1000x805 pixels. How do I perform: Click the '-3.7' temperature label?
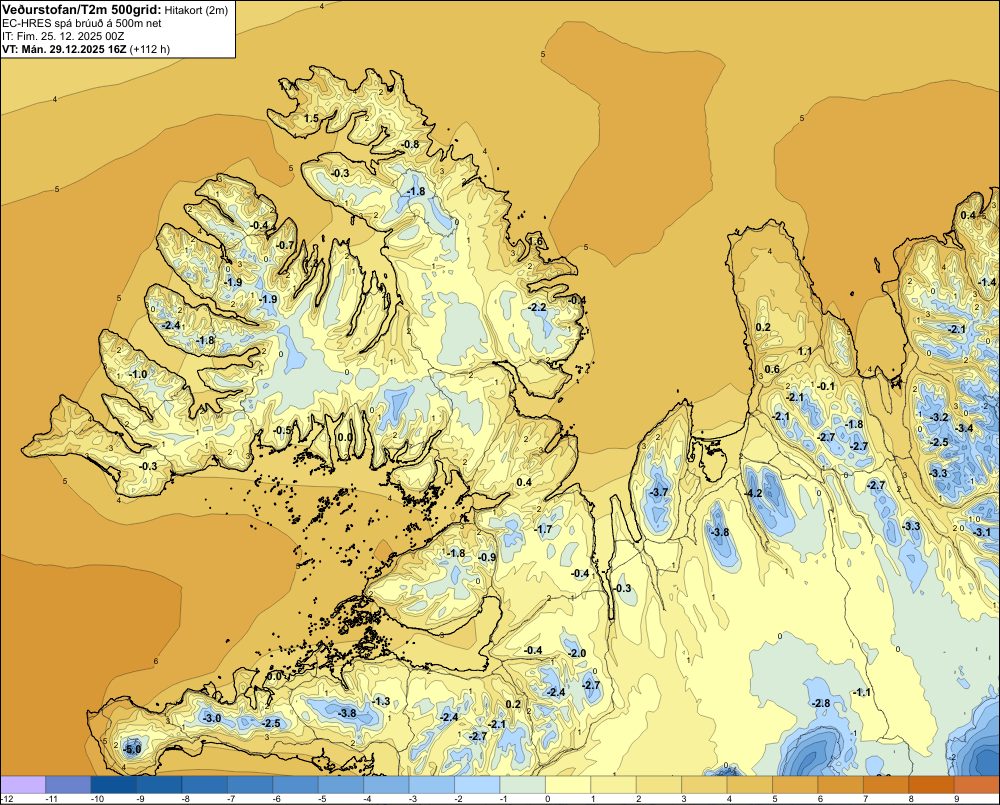coord(659,492)
